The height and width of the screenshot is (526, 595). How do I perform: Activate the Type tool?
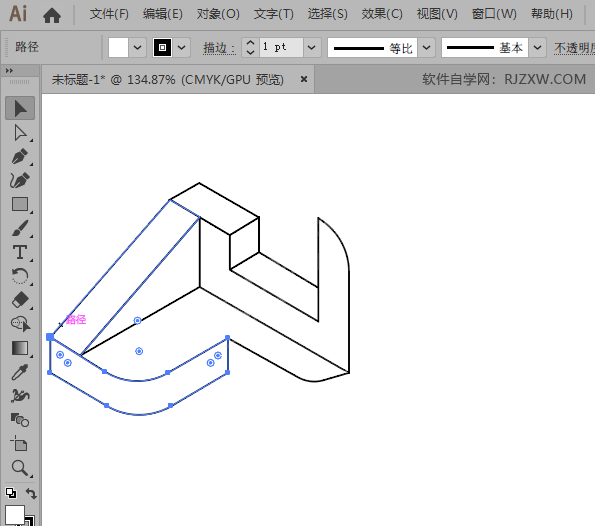coord(20,252)
